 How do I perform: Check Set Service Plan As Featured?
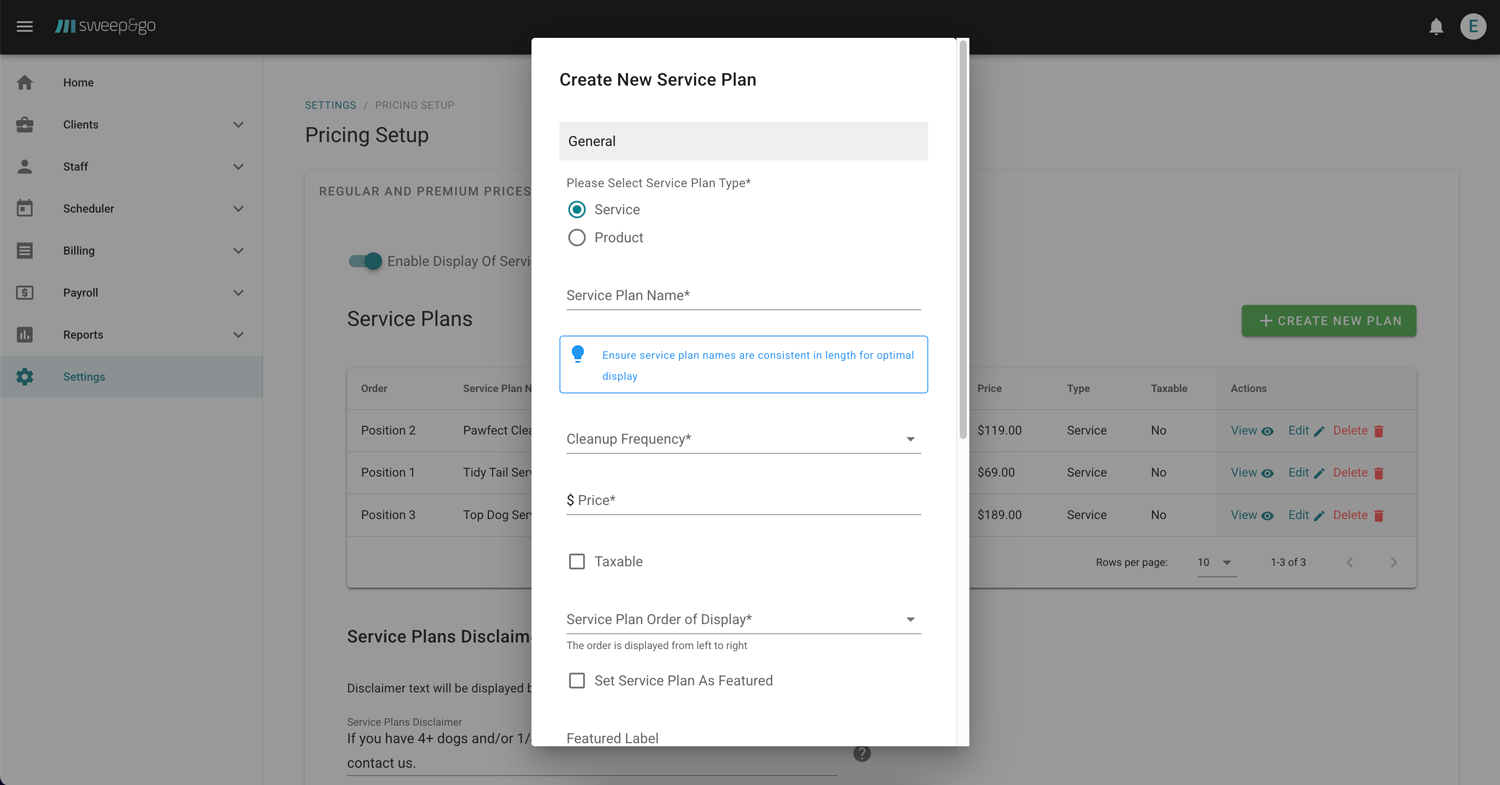(x=577, y=680)
